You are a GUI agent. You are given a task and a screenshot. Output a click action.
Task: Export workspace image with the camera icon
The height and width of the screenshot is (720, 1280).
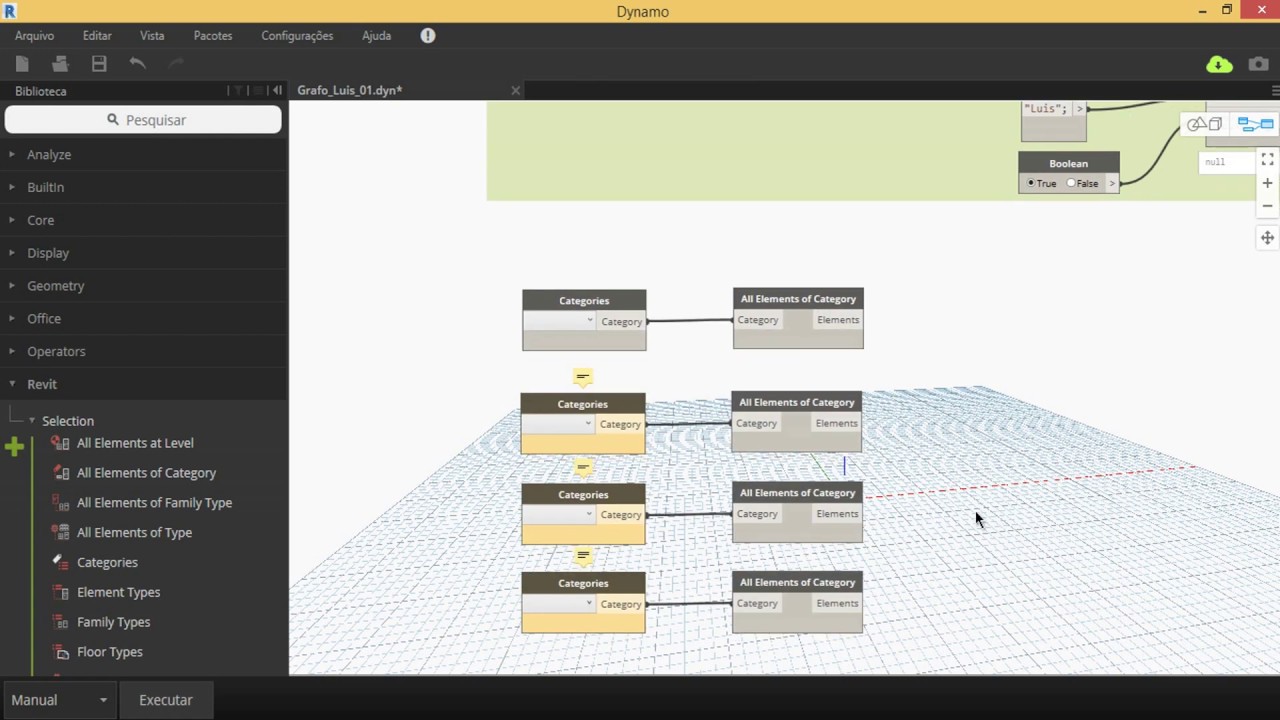click(1258, 64)
